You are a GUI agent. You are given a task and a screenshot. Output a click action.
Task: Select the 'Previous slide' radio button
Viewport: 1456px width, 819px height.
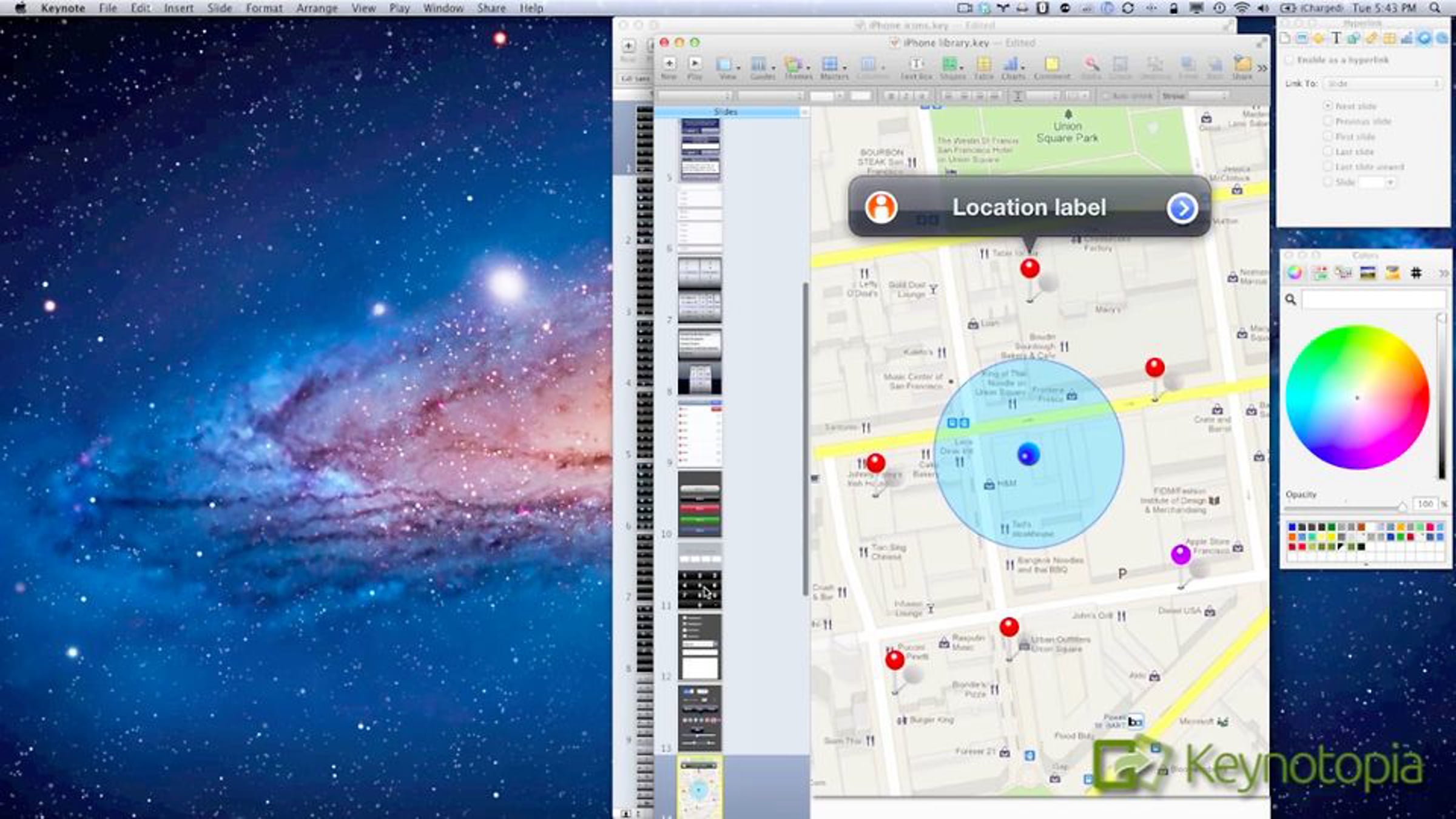click(x=1328, y=121)
